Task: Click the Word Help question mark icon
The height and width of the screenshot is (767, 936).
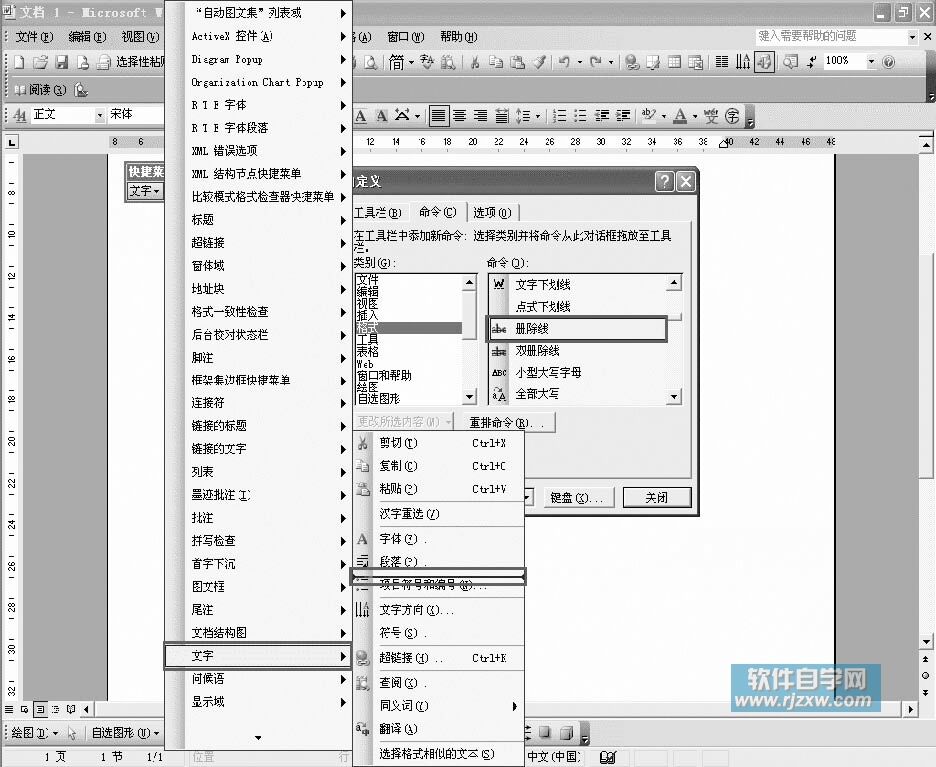Action: click(889, 61)
